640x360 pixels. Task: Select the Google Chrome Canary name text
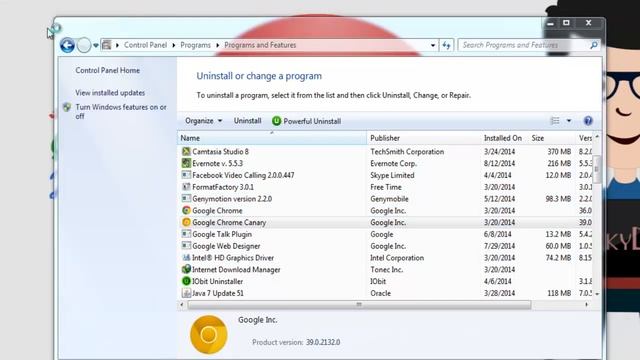click(229, 222)
